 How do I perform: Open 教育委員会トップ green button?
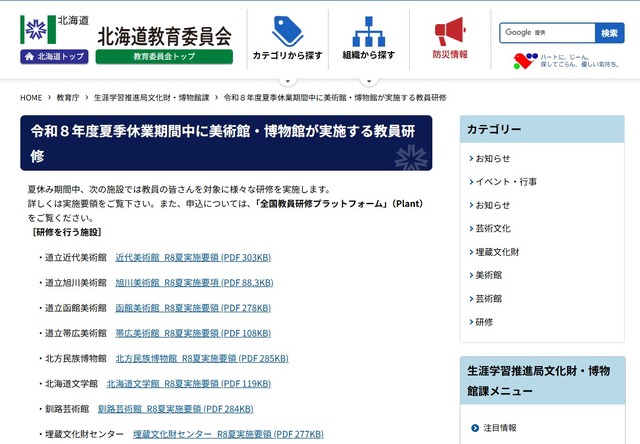pos(164,56)
